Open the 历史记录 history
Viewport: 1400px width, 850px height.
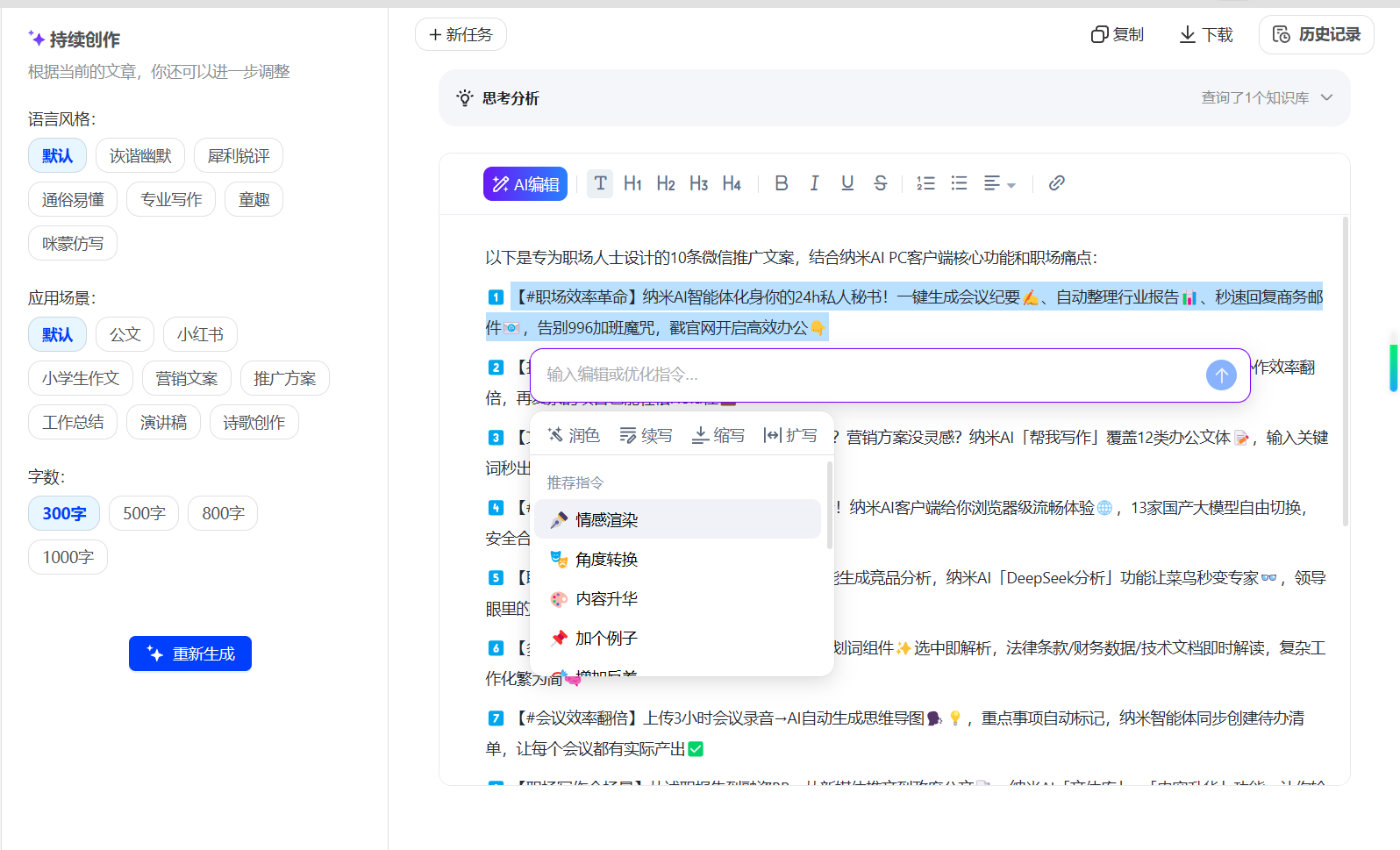(x=1317, y=35)
